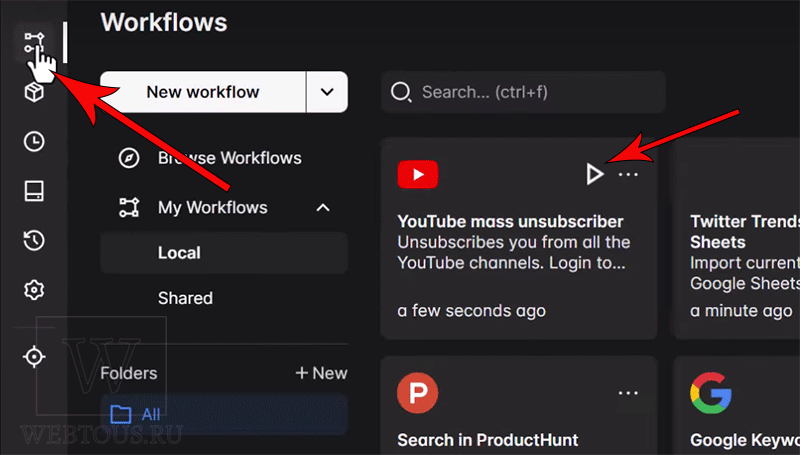Run the YouTube mass unsubscriber workflow
Screen dimensions: 800x455
point(594,174)
